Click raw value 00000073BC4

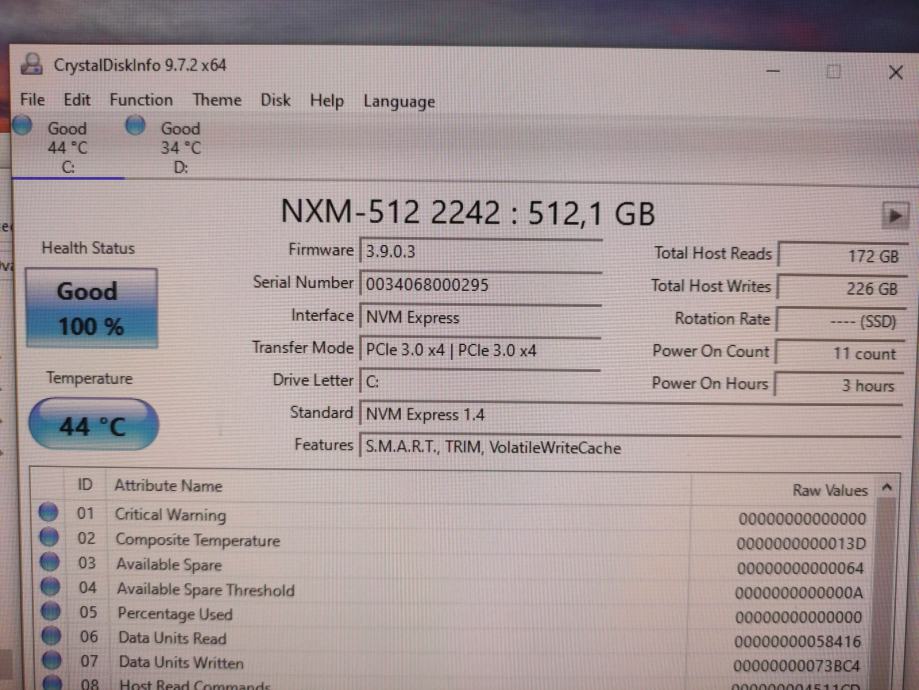point(797,666)
